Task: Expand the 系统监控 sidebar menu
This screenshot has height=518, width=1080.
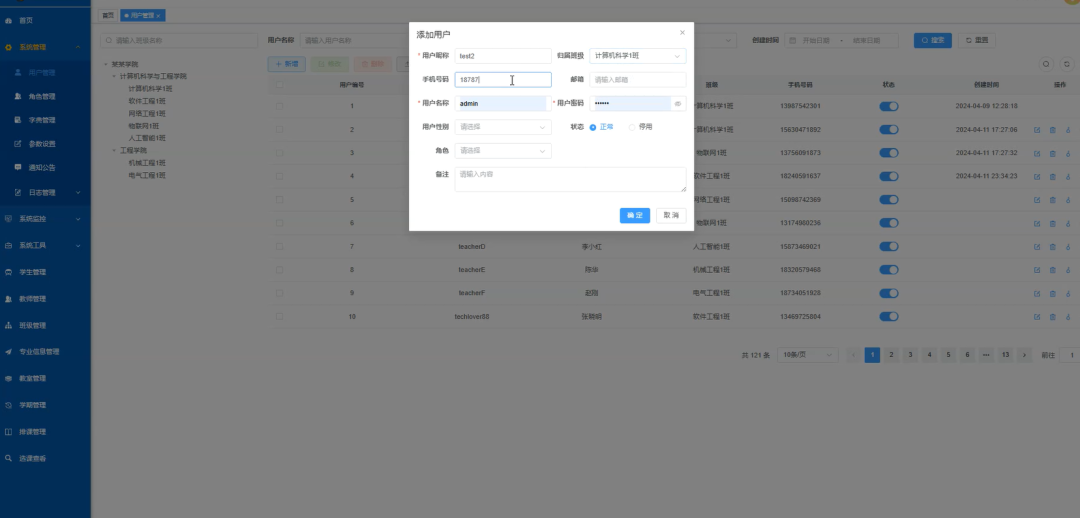Action: 78,219
